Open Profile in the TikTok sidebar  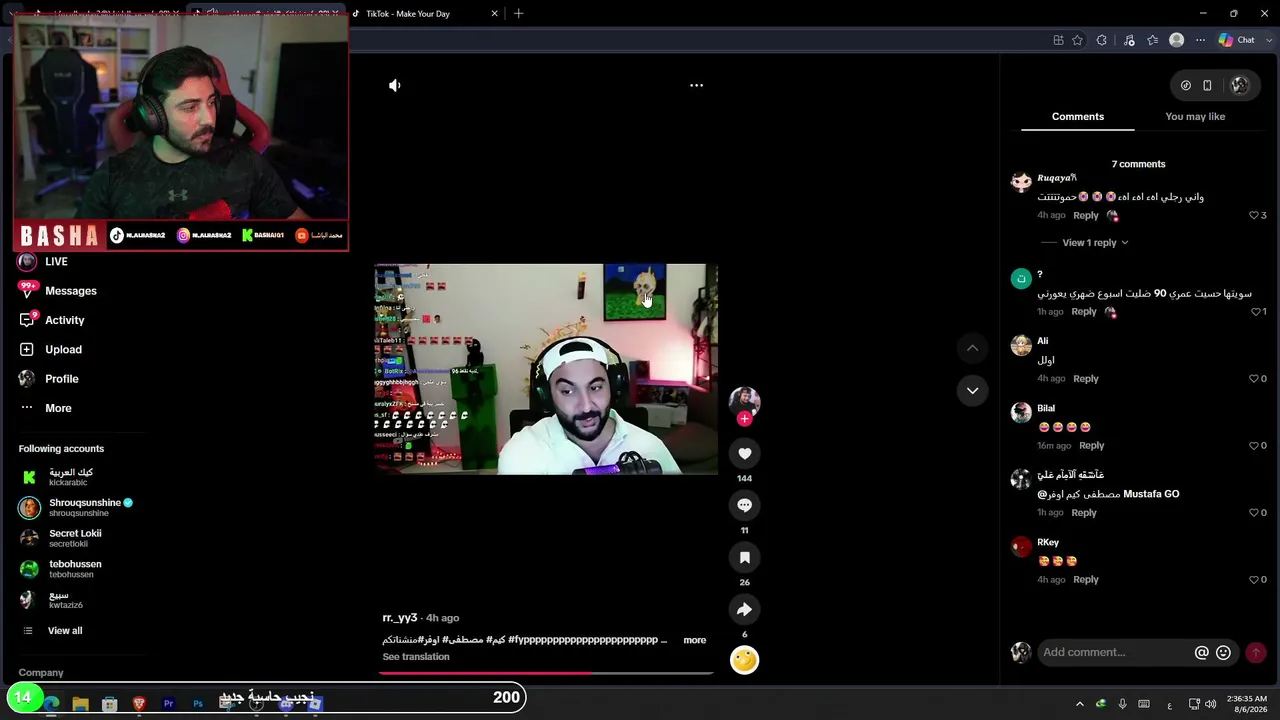coord(49,379)
